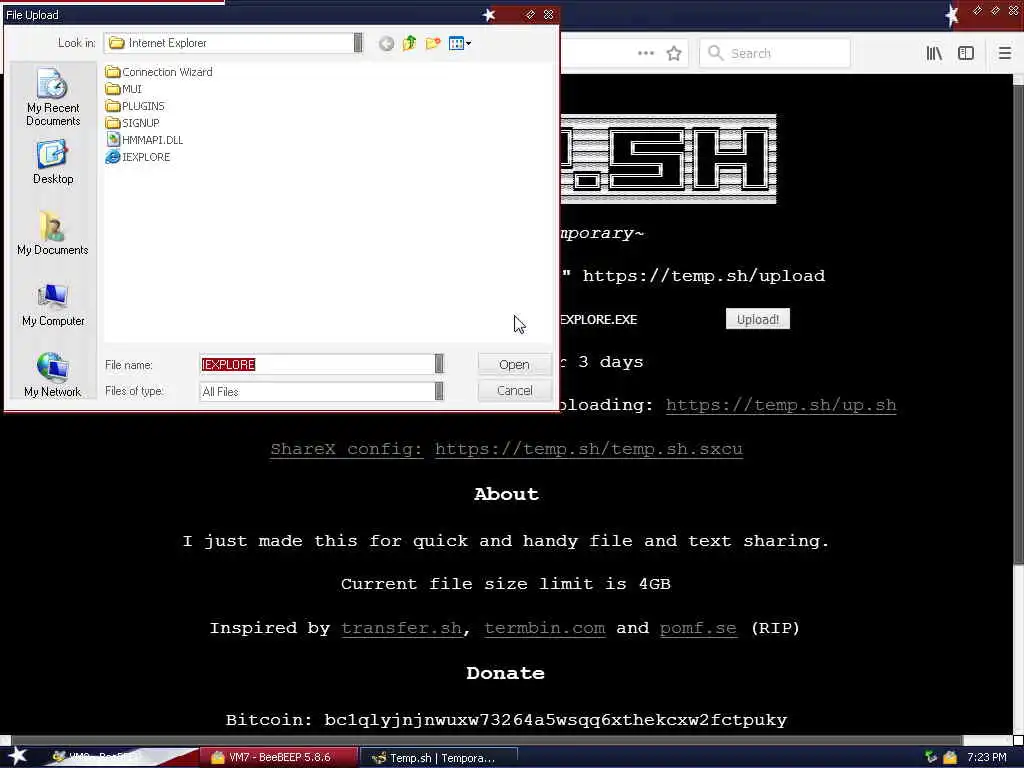The width and height of the screenshot is (1024, 768).
Task: Click the horizontal scrollbar at bottom
Action: pos(487,741)
